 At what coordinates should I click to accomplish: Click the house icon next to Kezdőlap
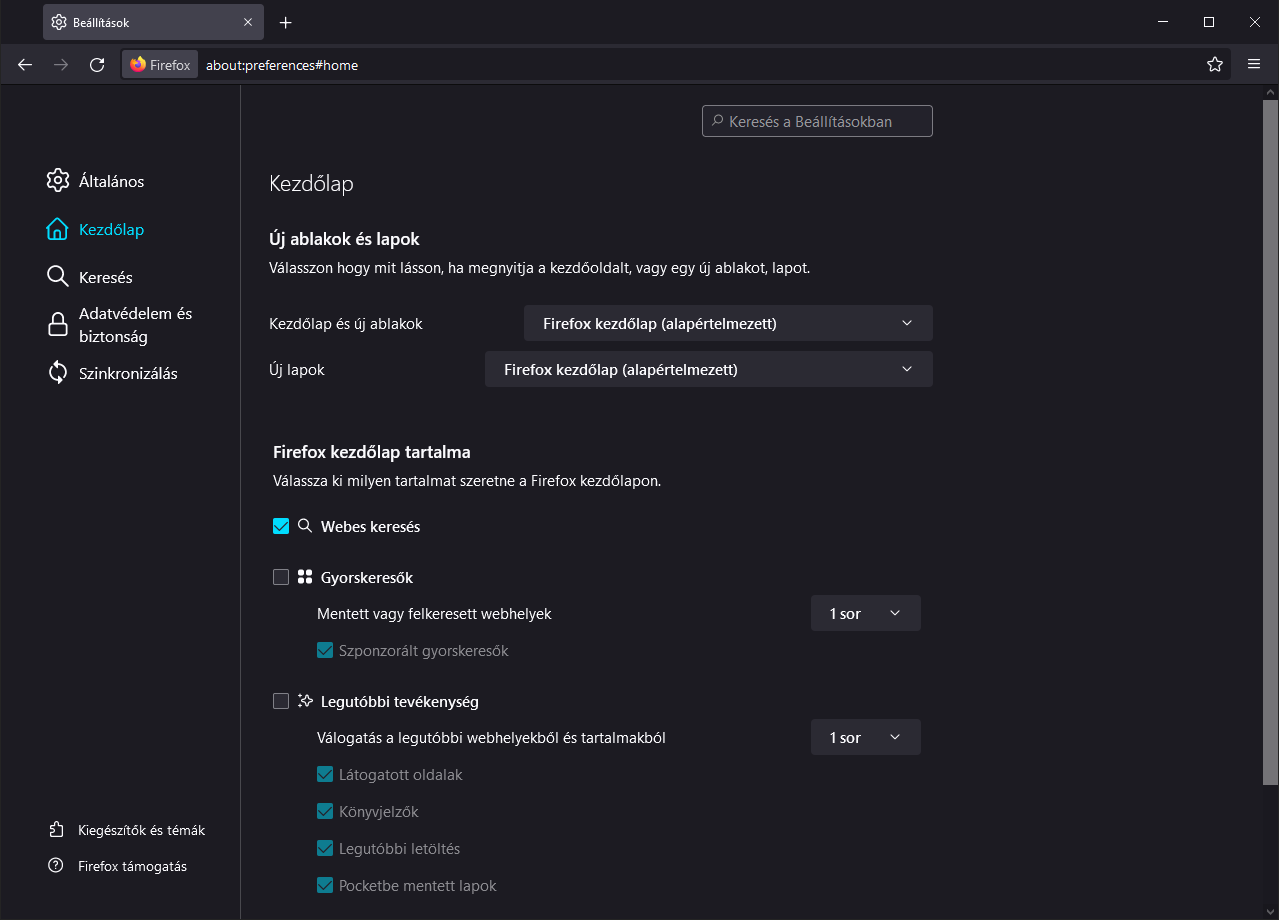click(x=58, y=229)
